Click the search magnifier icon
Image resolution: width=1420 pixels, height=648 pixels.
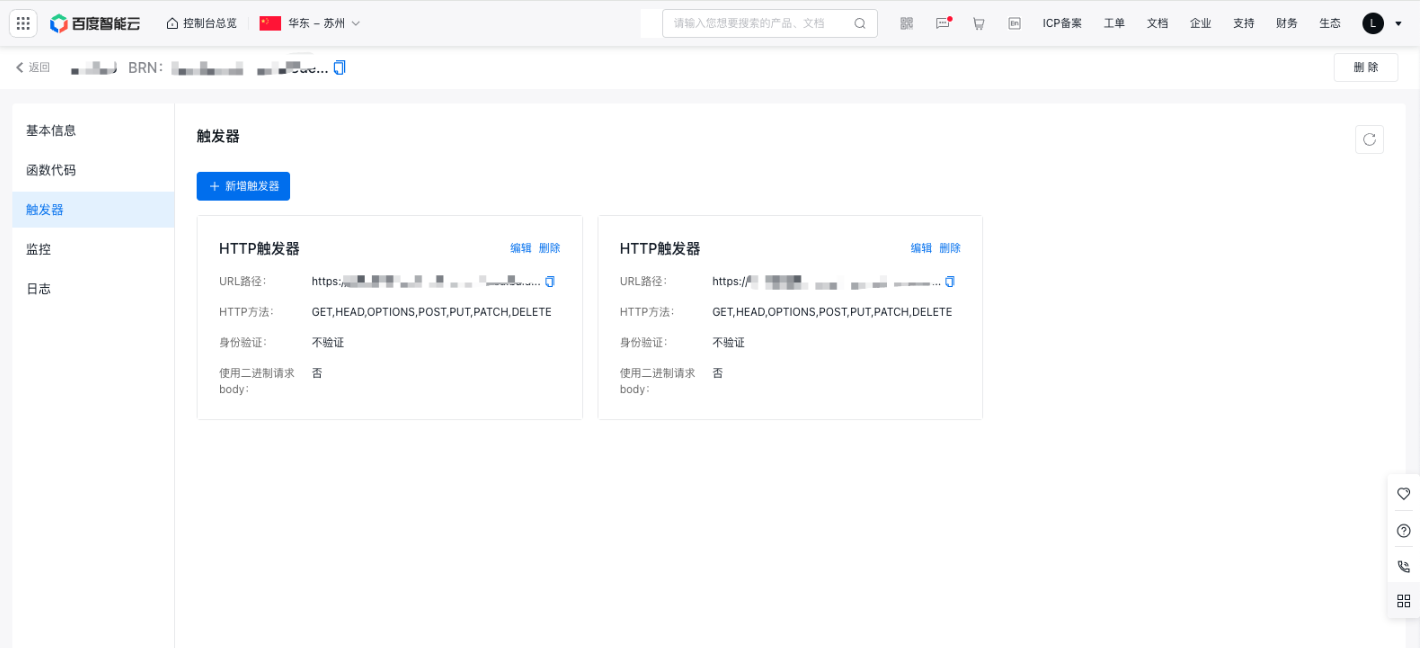tap(860, 23)
